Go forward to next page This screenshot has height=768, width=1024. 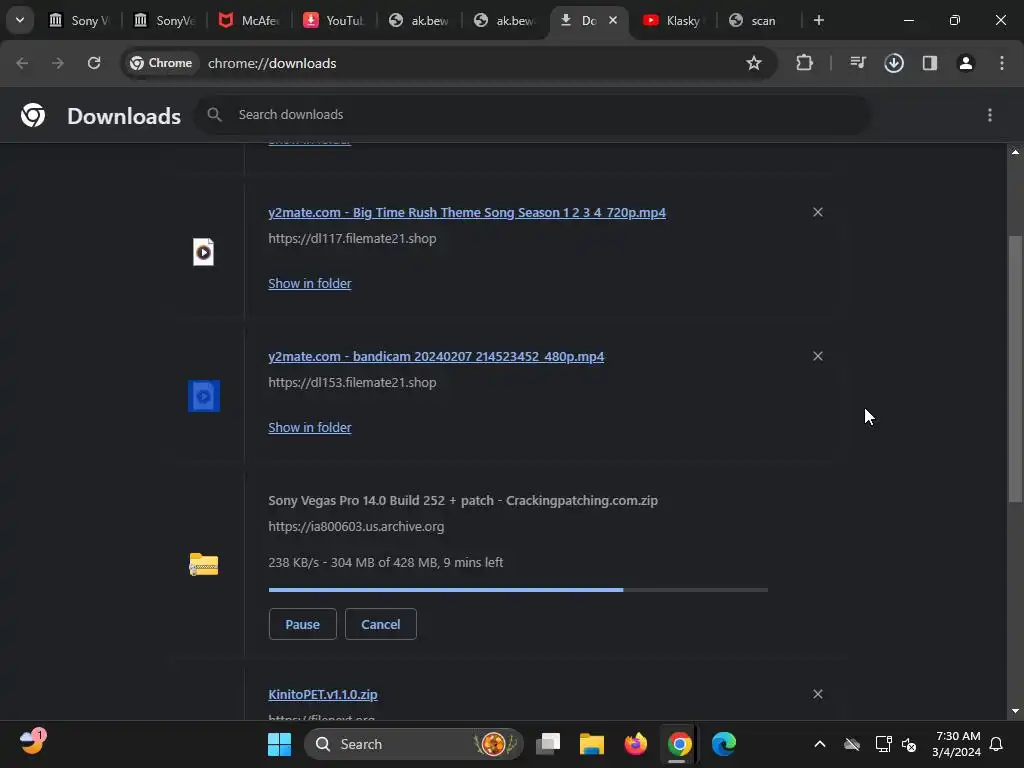click(x=58, y=63)
